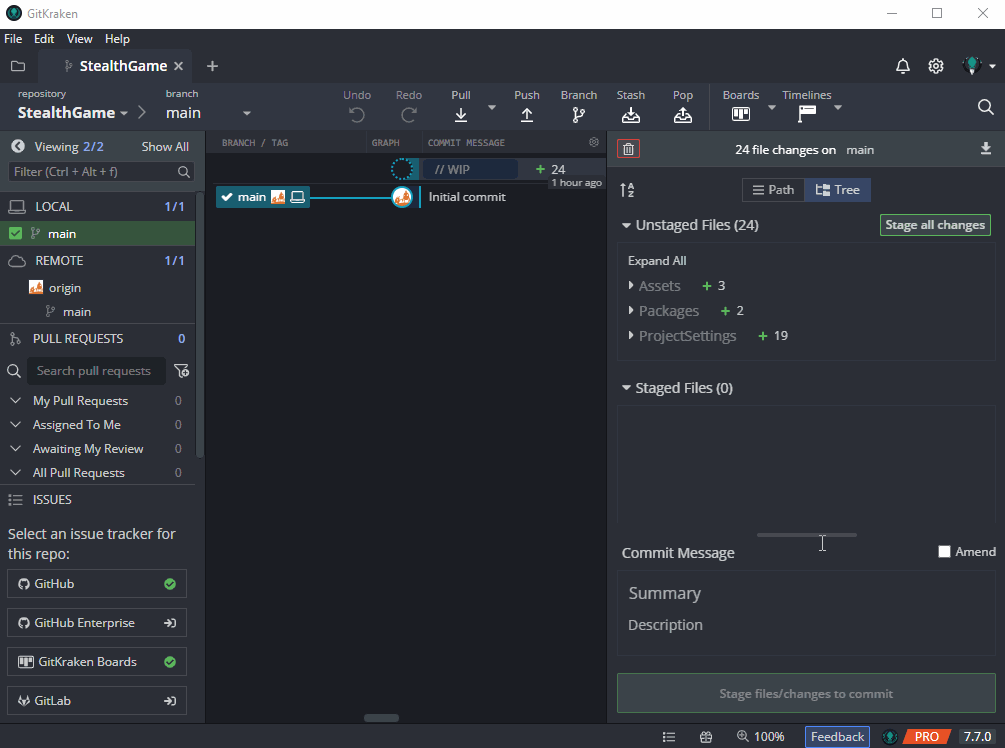Expand the ProjectSettings folder
The image size is (1005, 748).
(x=631, y=335)
